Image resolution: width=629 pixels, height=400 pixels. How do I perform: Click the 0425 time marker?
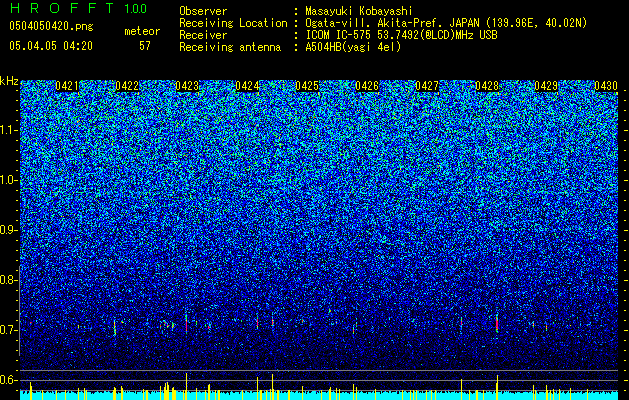click(307, 86)
